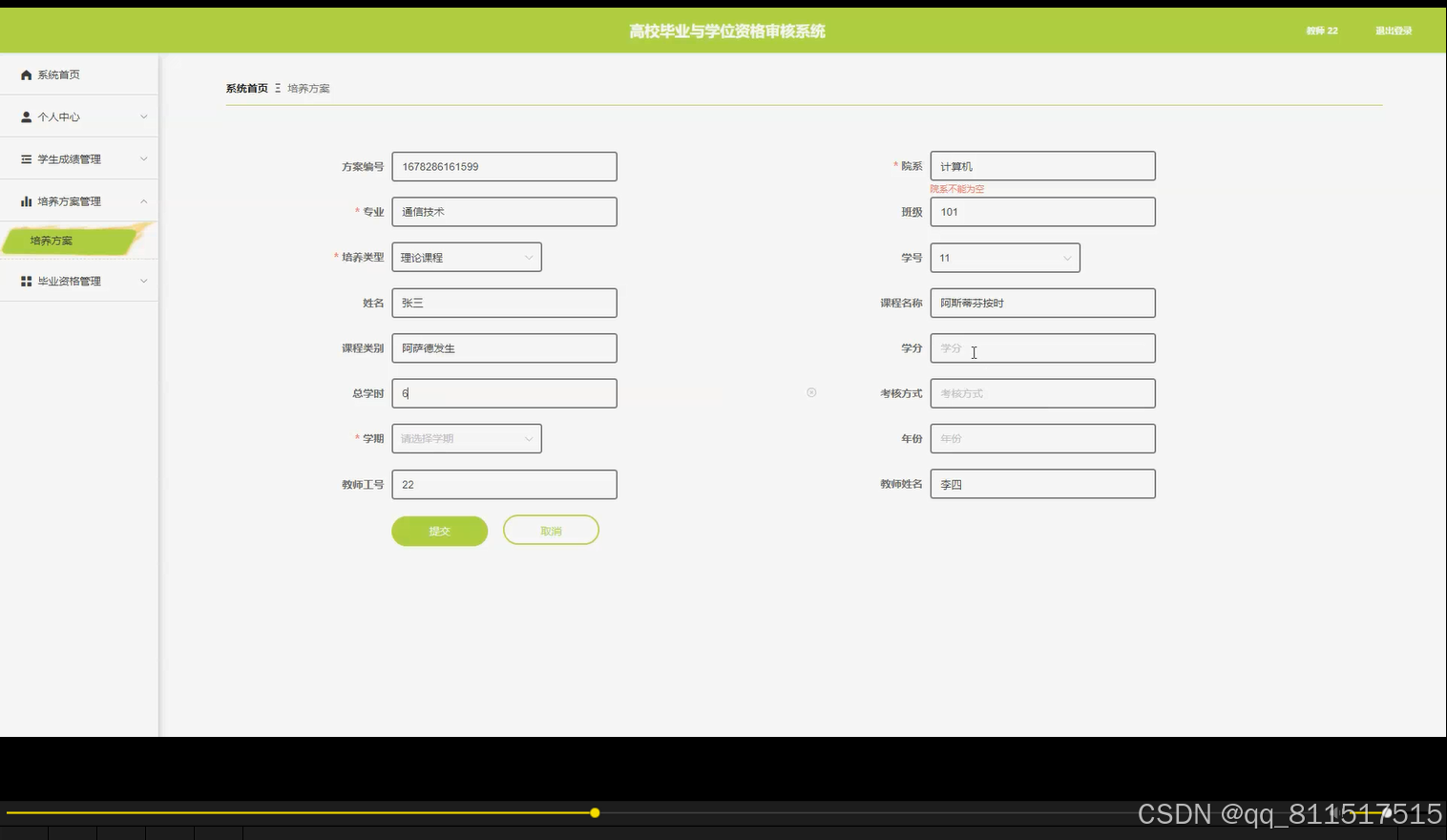This screenshot has height=840, width=1447.
Task: Click the 提交 submit button
Action: click(x=439, y=531)
